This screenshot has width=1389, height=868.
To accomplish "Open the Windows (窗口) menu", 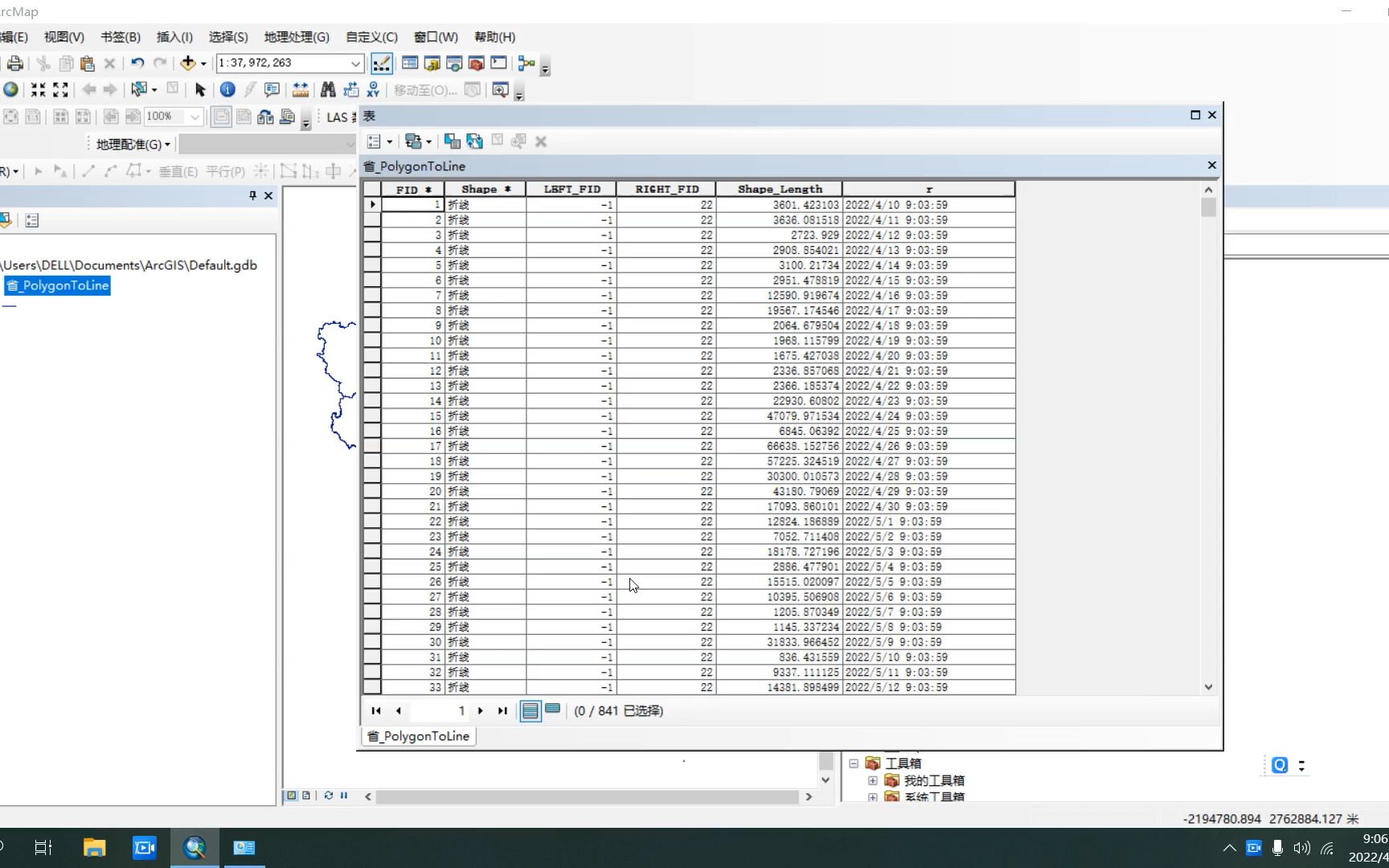I will [x=436, y=37].
